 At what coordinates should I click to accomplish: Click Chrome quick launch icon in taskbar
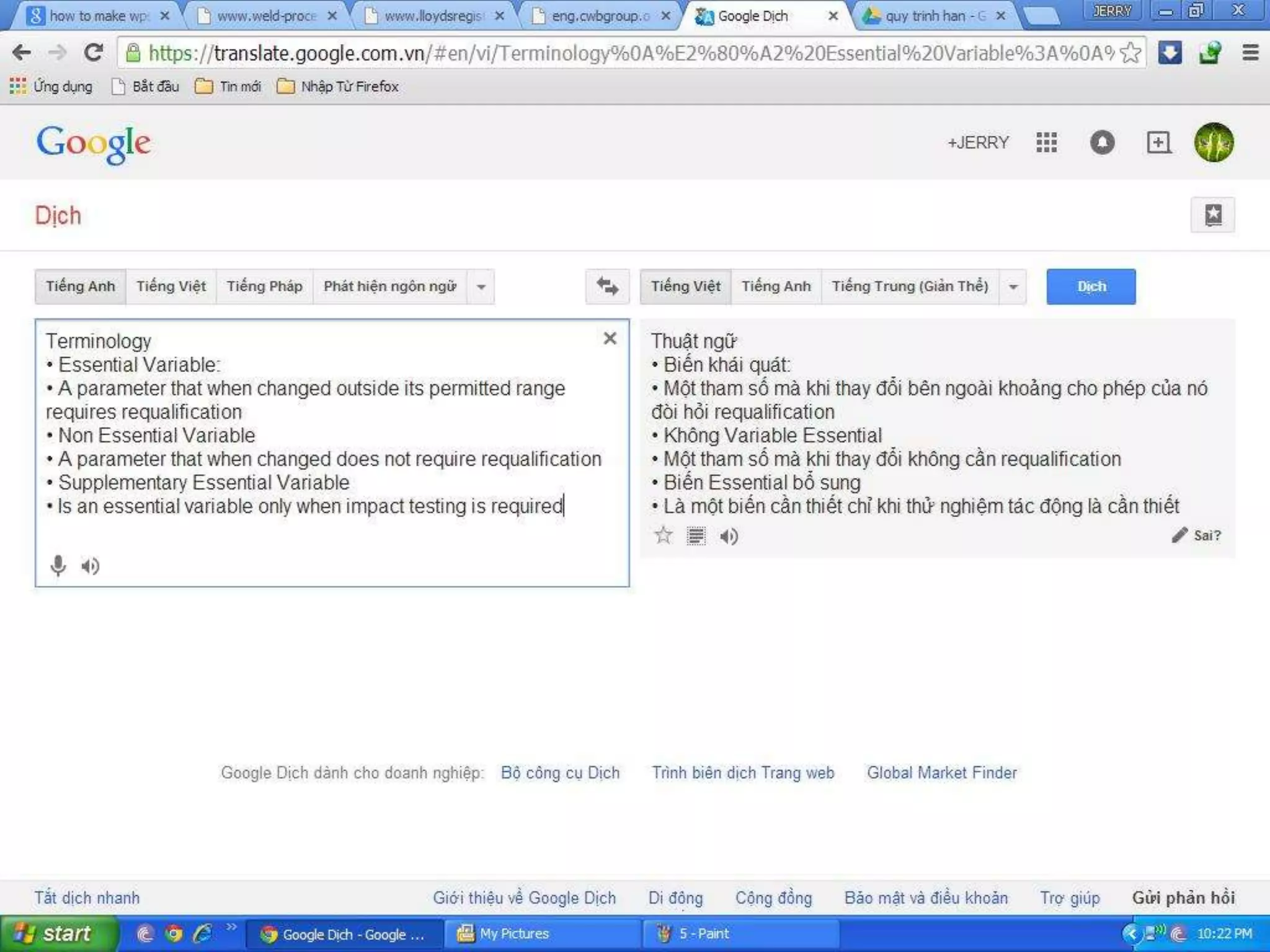(174, 933)
